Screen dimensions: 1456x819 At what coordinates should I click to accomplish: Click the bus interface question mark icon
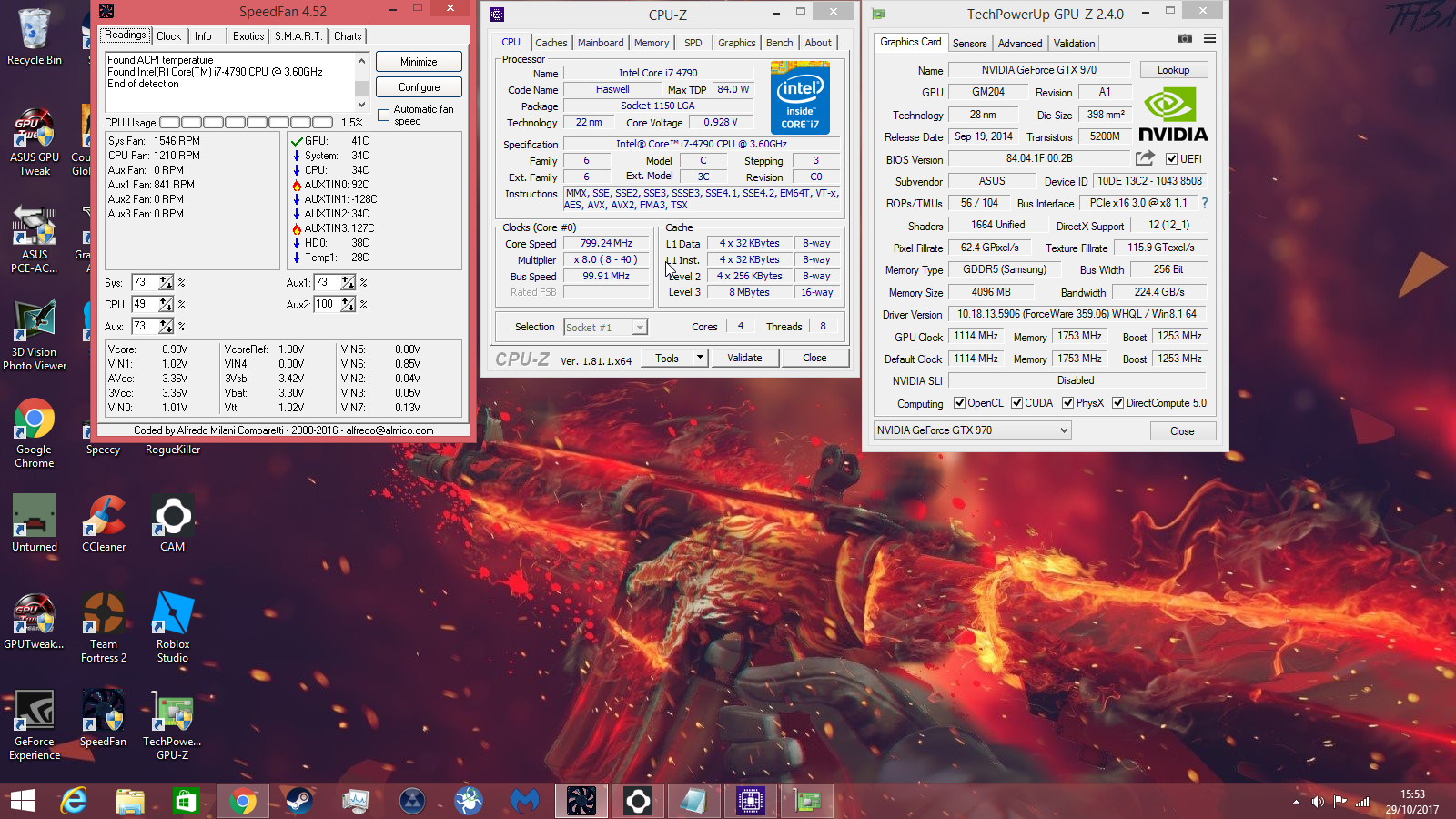[1205, 203]
